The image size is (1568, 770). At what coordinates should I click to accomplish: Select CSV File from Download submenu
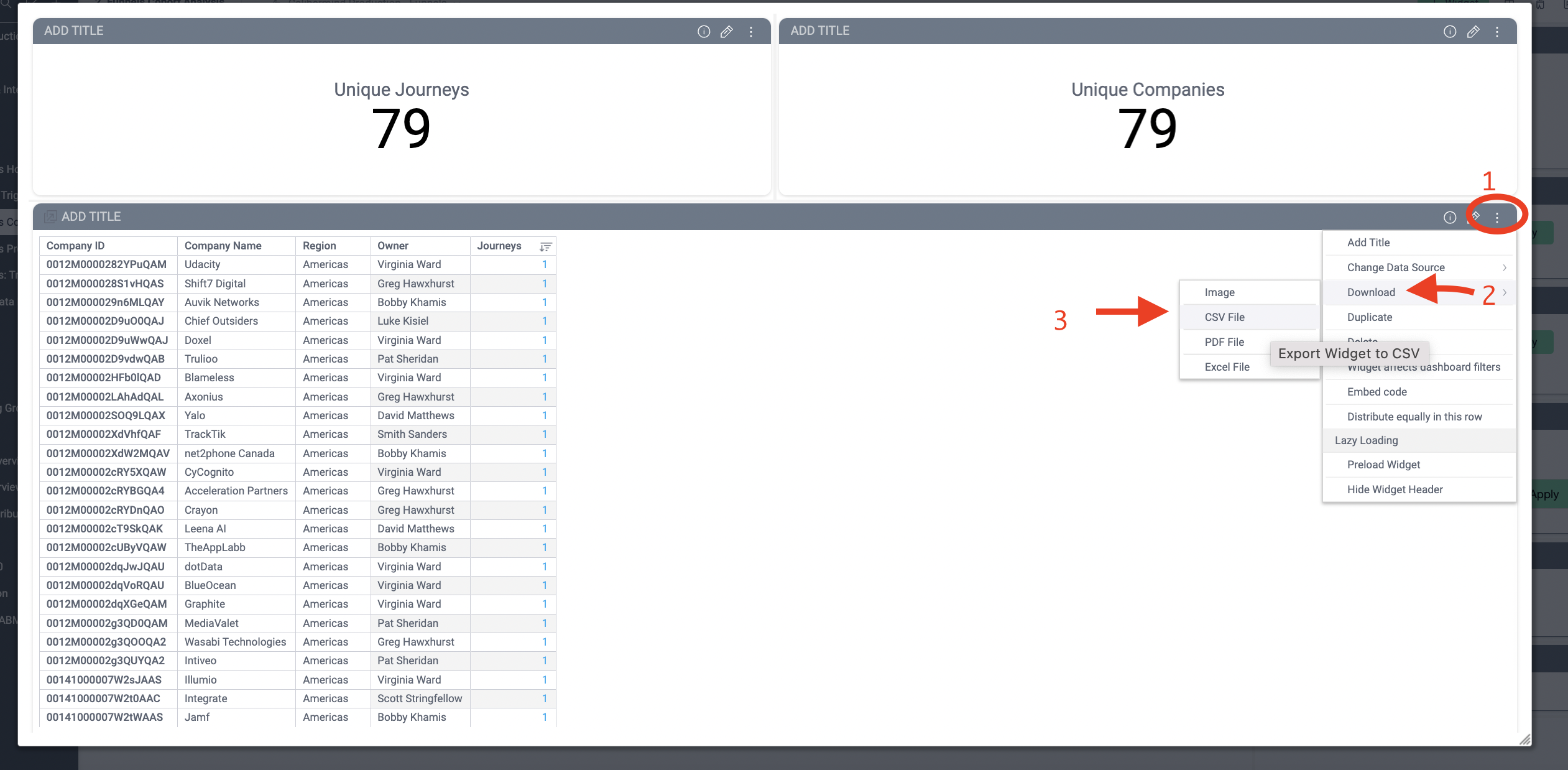tap(1225, 317)
